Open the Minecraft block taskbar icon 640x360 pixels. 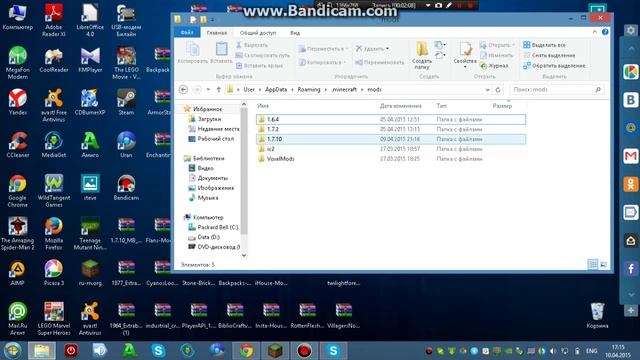275,351
